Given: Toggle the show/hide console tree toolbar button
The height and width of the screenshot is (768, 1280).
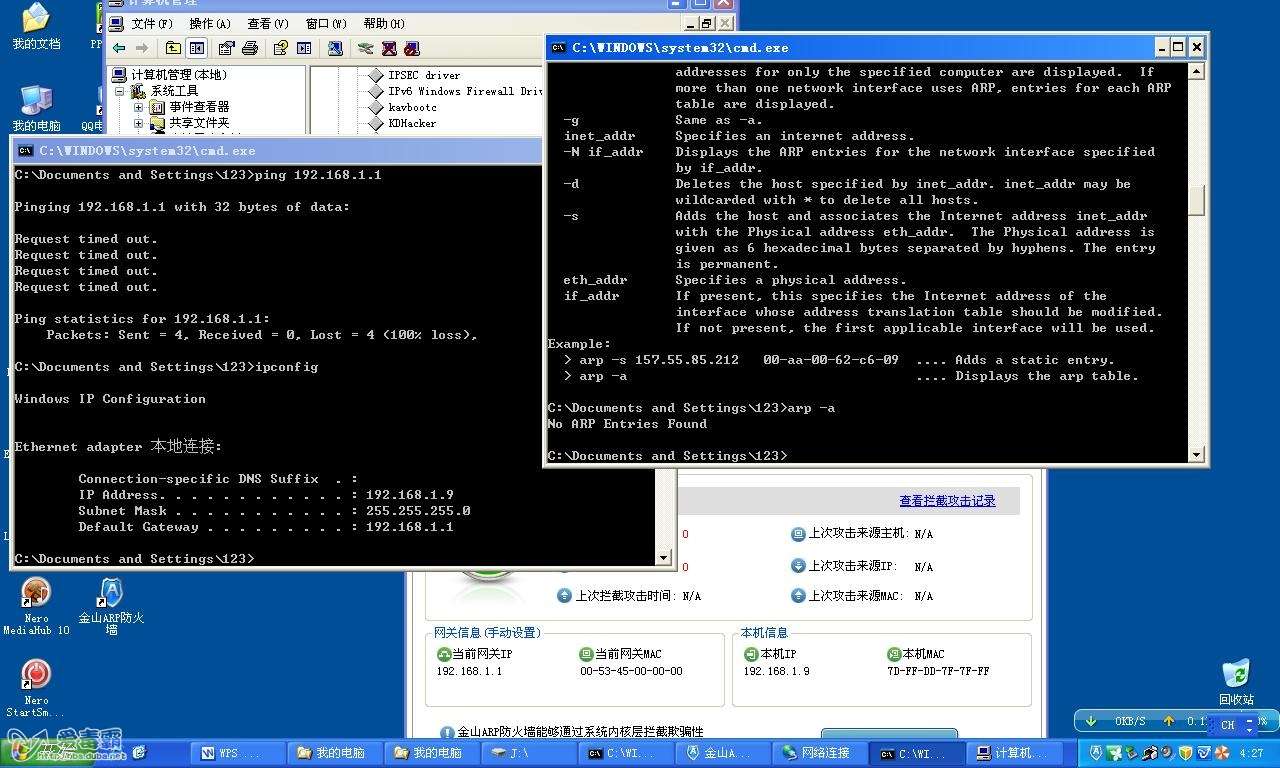Looking at the screenshot, I should 197,48.
